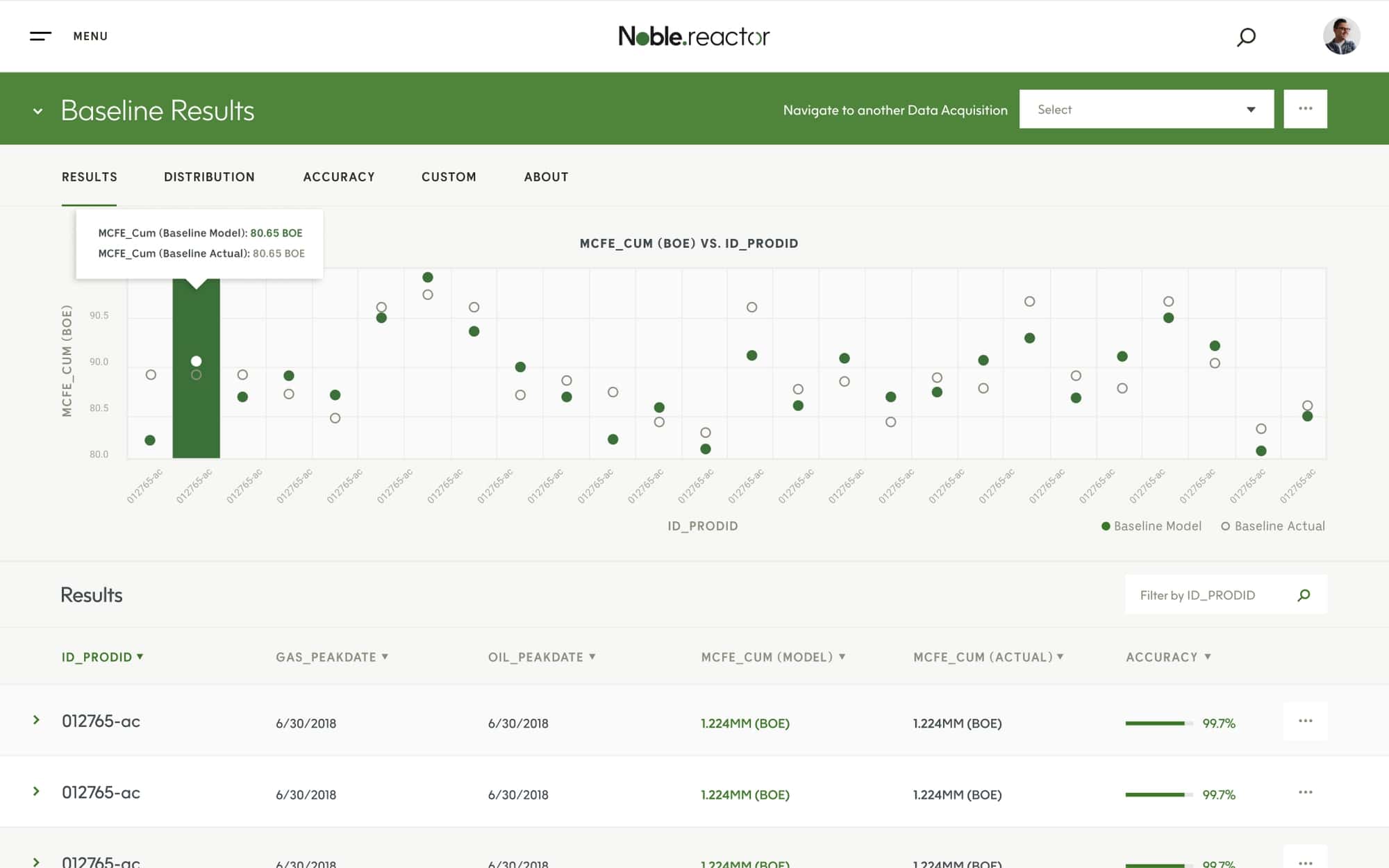Select the ABOUT tab label
1389x868 pixels.
545,176
